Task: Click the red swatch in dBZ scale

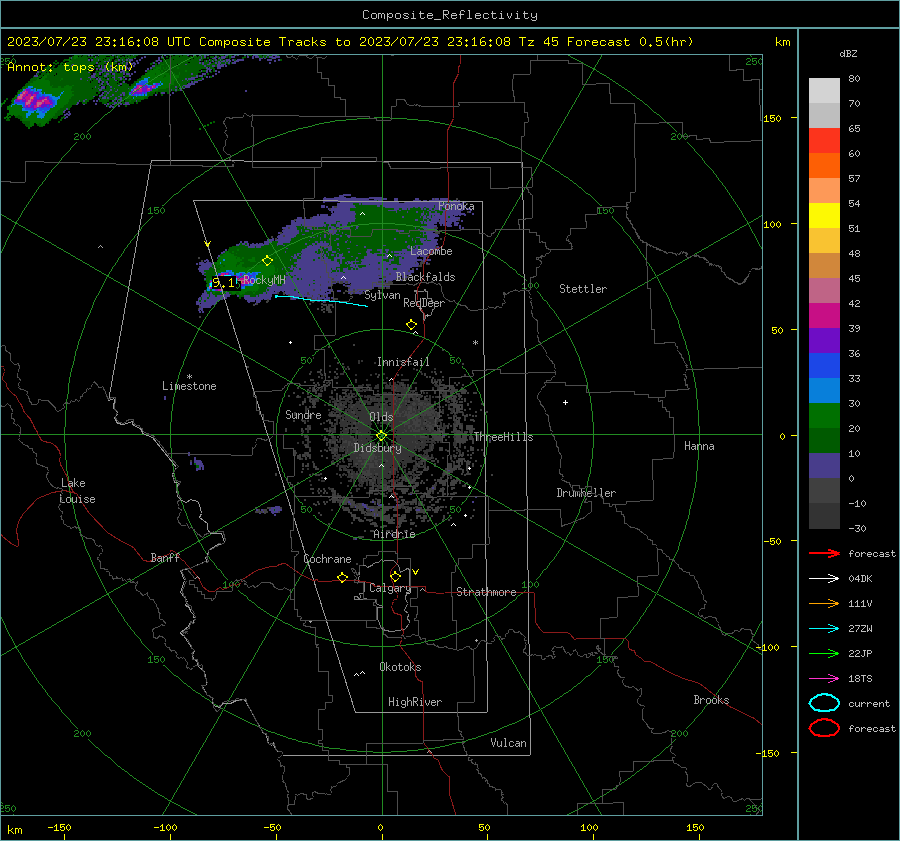Action: click(x=824, y=141)
